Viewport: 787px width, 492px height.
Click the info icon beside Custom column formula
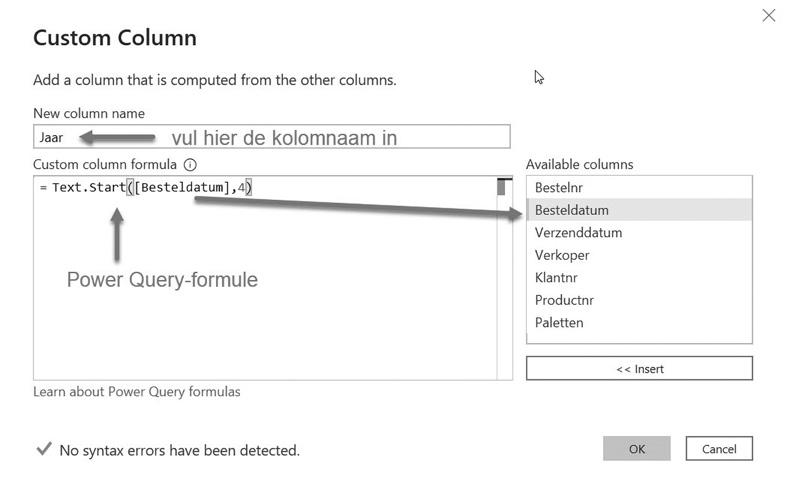coord(191,165)
